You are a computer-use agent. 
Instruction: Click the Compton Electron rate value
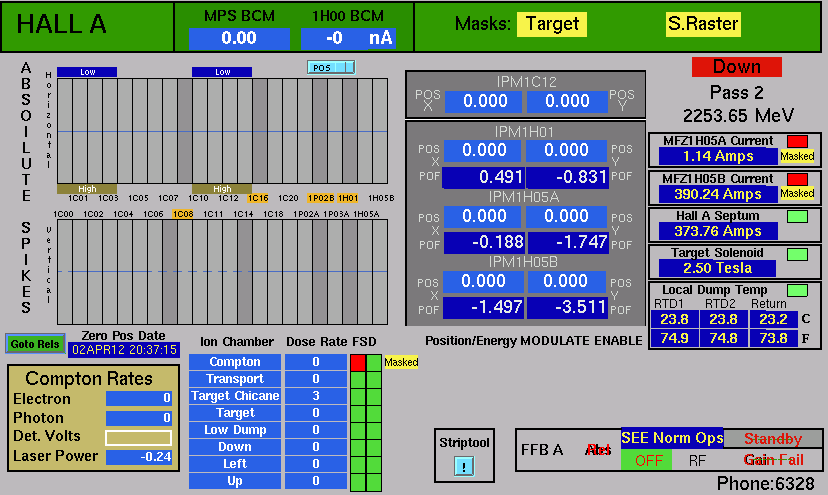(139, 398)
